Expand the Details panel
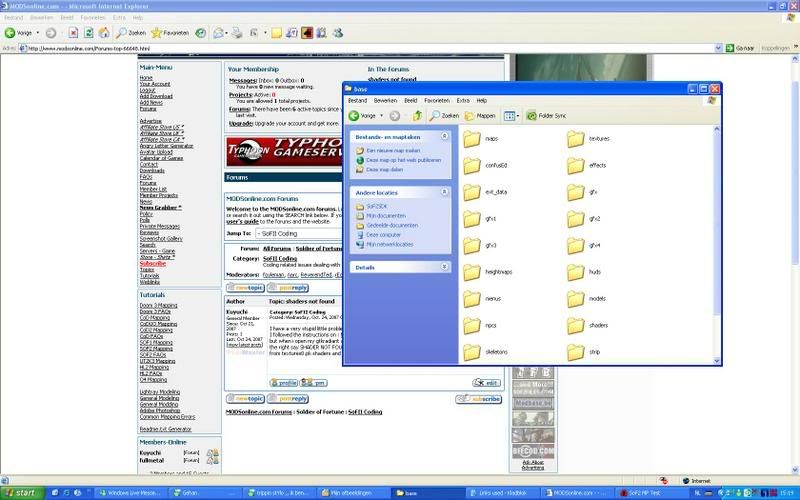This screenshot has height=500, width=800. coord(444,267)
